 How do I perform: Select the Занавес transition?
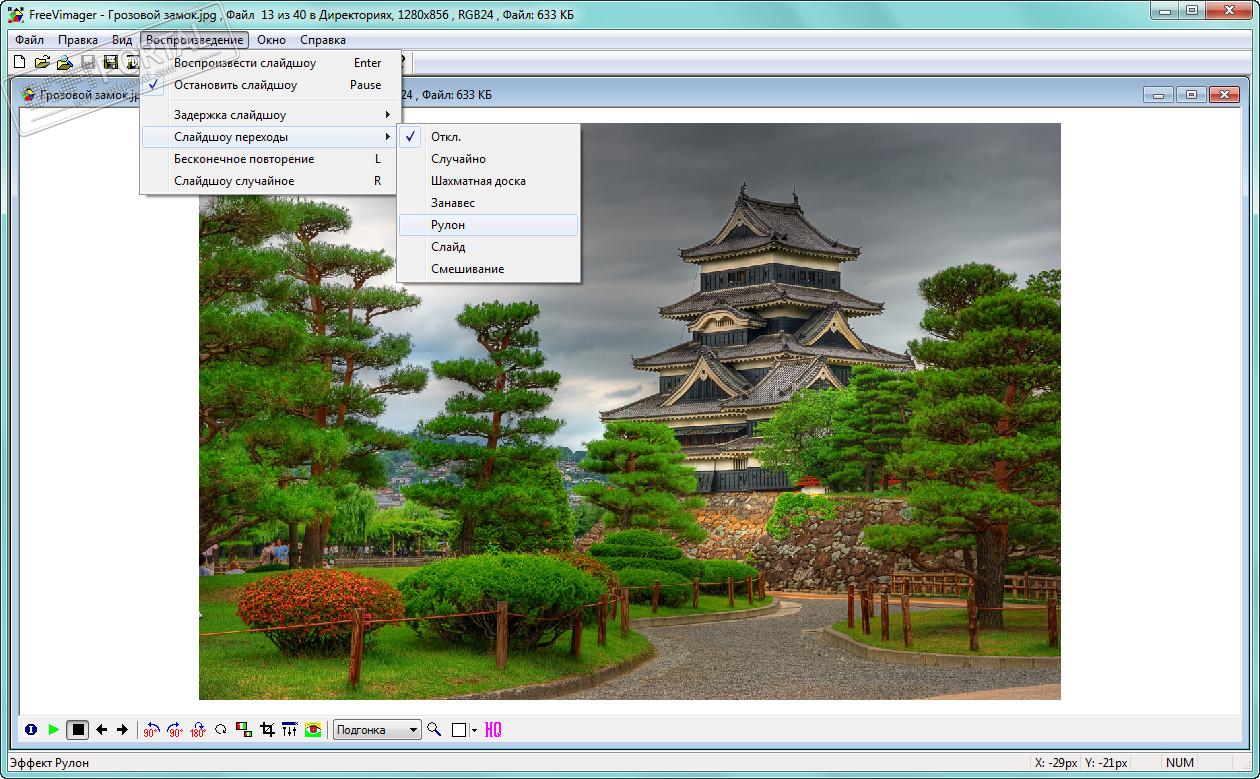489,203
